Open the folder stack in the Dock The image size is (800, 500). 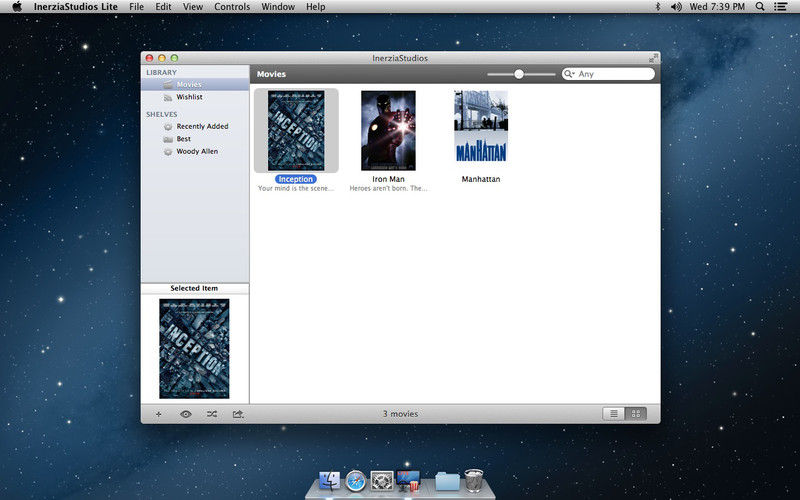pos(447,481)
